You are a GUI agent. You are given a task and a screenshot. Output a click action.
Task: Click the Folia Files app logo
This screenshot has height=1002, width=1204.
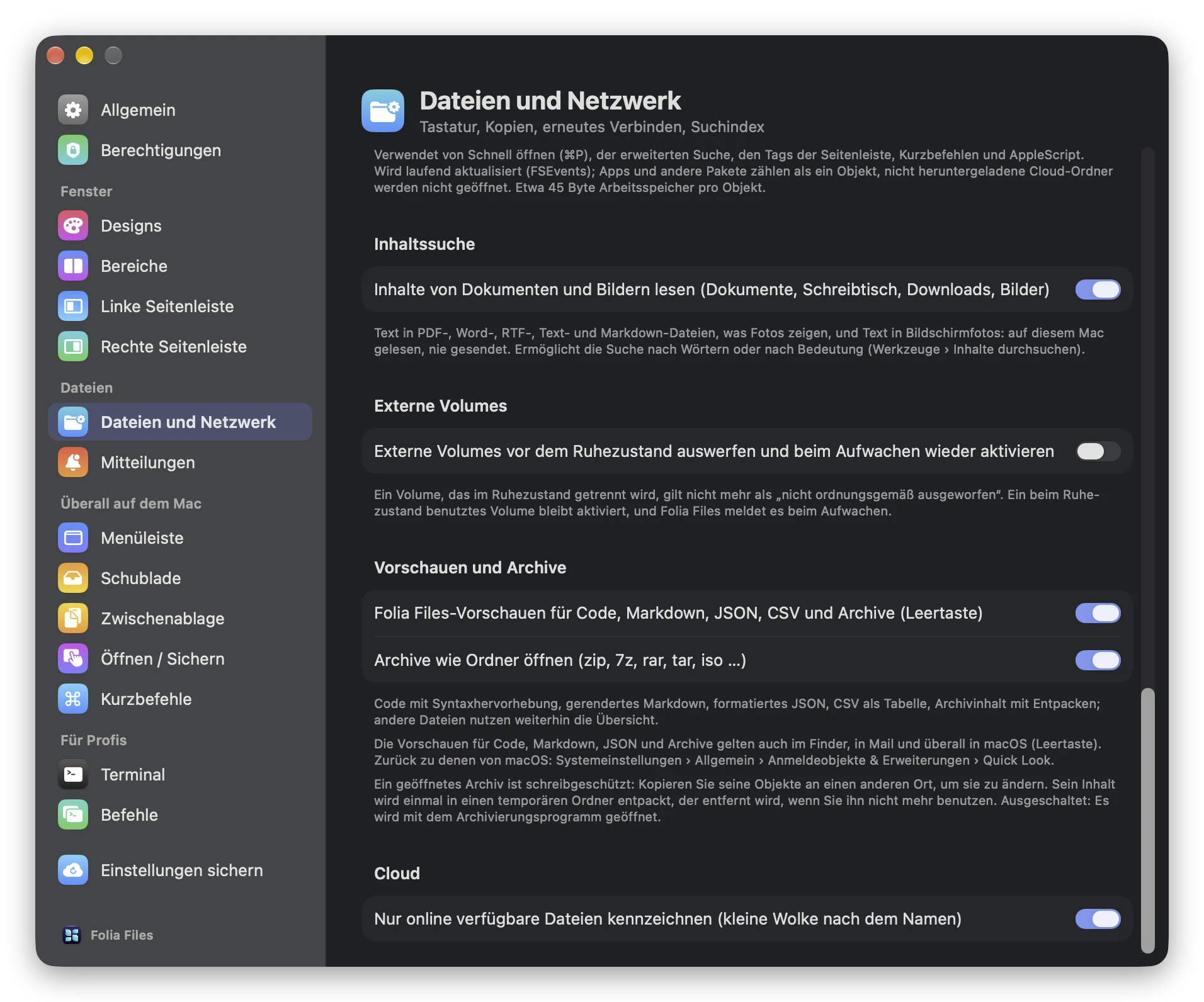point(72,935)
